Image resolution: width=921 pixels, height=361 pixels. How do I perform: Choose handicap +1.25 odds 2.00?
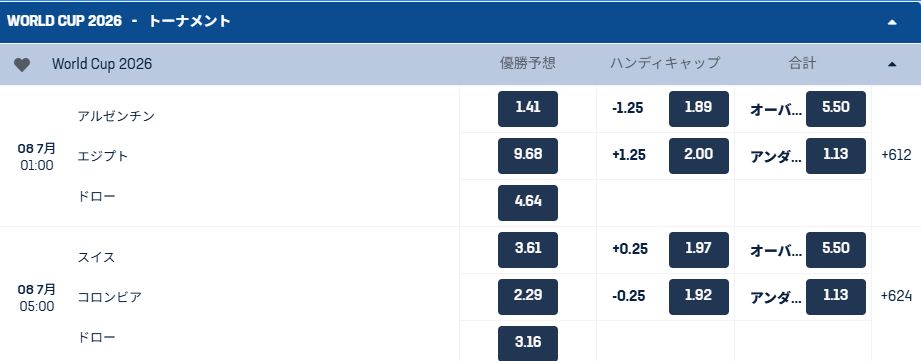(x=698, y=156)
